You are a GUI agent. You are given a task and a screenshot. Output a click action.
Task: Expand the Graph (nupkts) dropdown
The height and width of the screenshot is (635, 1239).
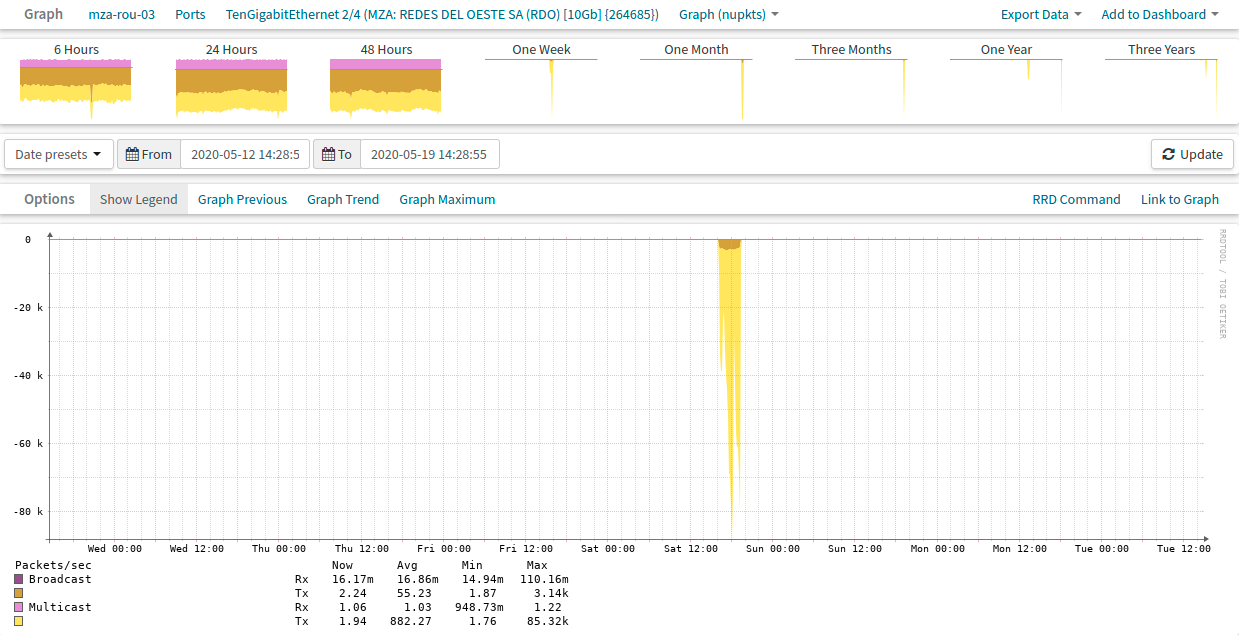click(x=728, y=15)
